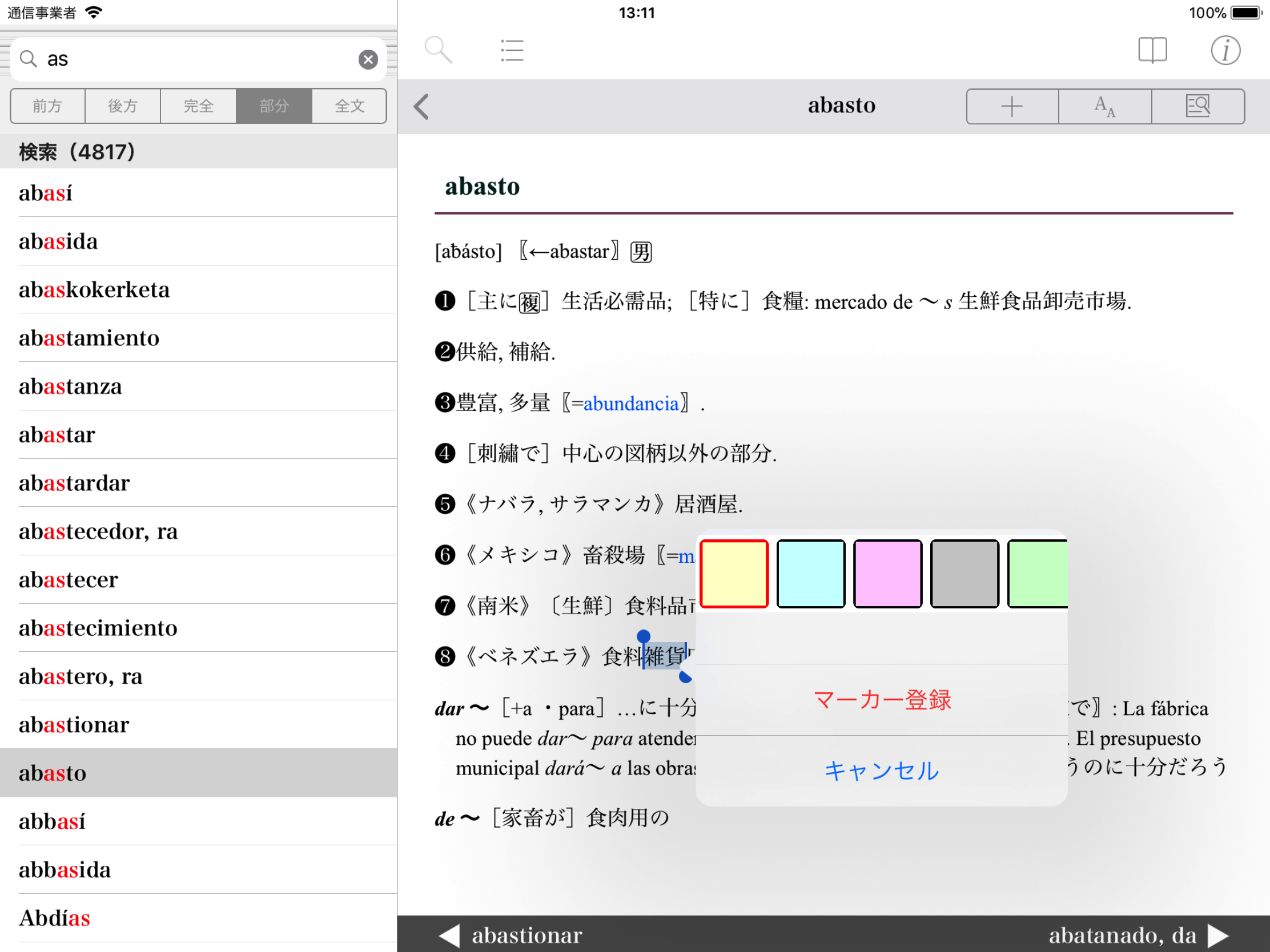Open the abastecer entry in results
The width and height of the screenshot is (1270, 952).
[69, 579]
